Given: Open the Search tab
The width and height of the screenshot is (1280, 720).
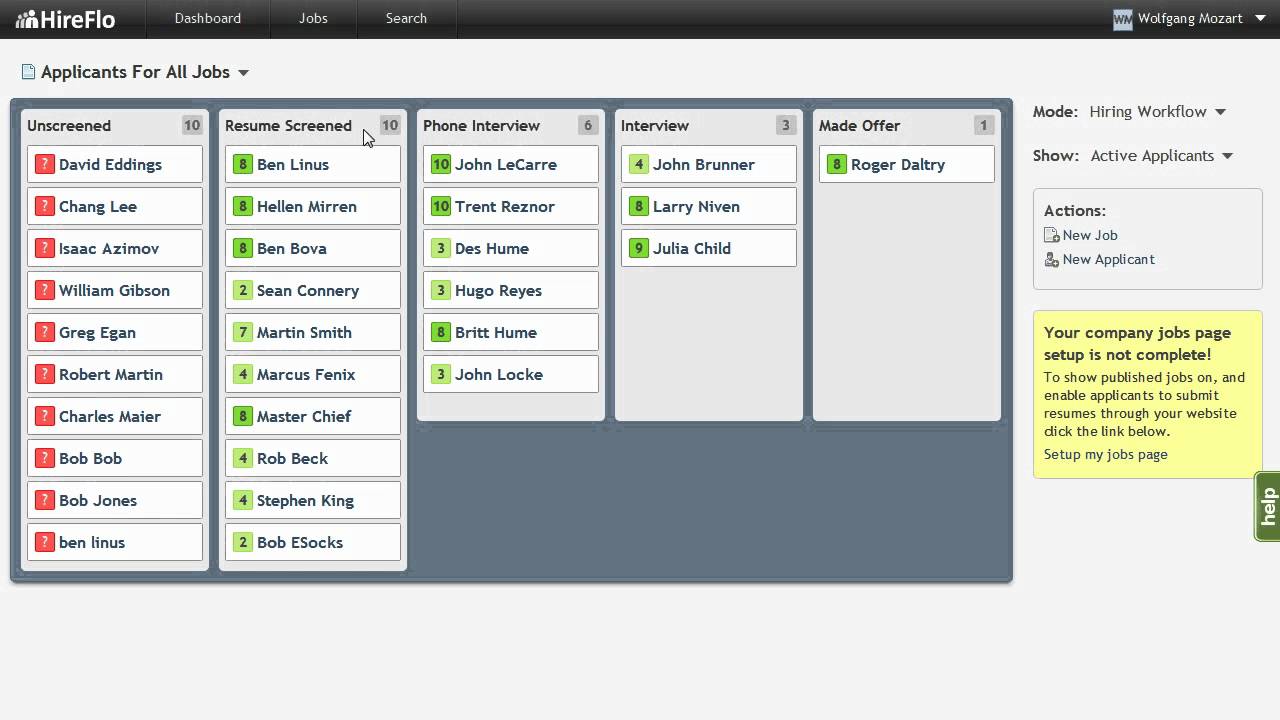Looking at the screenshot, I should coord(406,19).
